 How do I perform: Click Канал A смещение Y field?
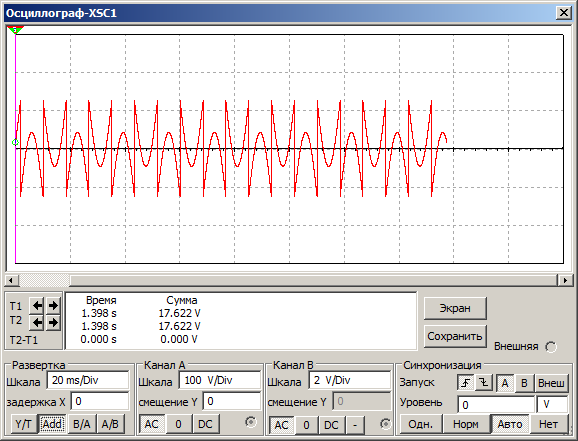[231, 401]
